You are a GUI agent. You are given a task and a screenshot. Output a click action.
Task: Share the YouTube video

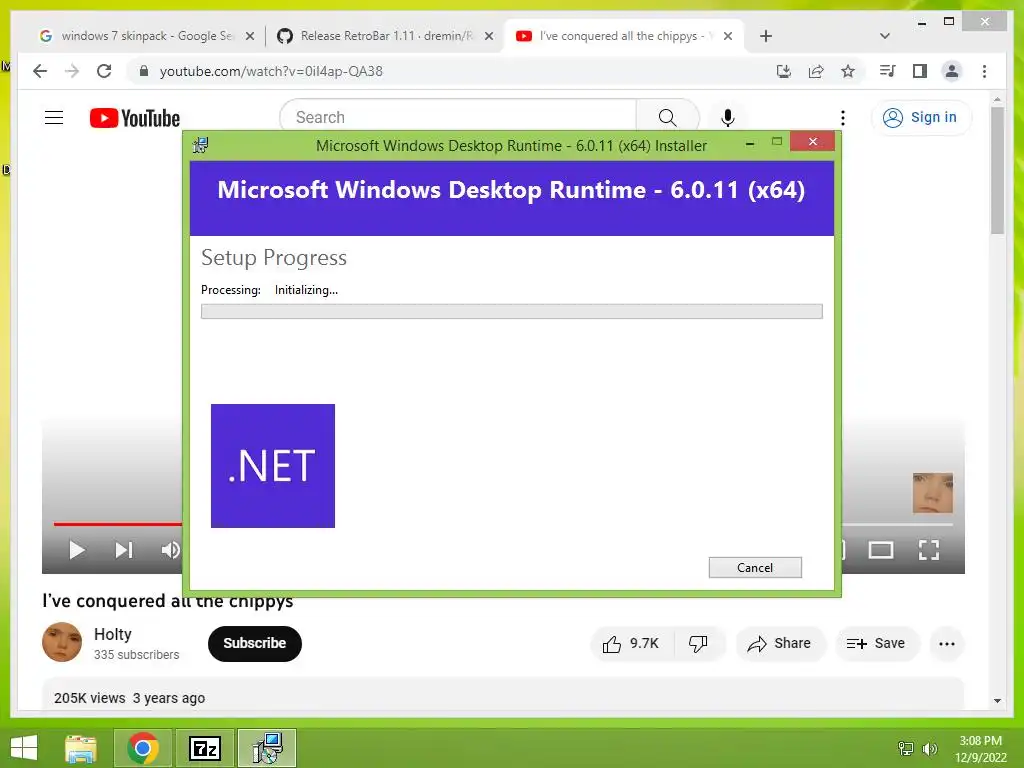(x=780, y=644)
